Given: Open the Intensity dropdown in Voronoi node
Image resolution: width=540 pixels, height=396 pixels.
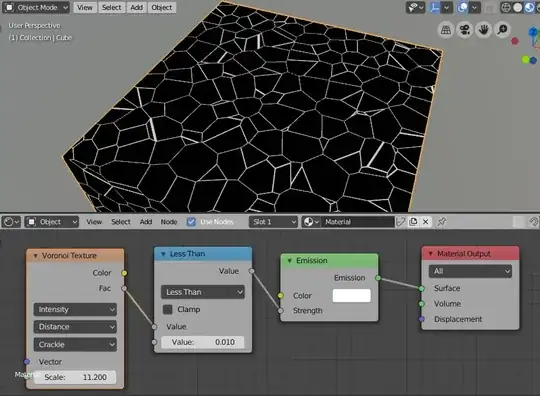Looking at the screenshot, I should pyautogui.click(x=75, y=310).
